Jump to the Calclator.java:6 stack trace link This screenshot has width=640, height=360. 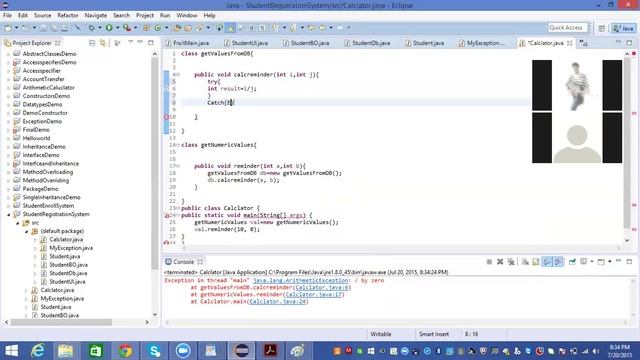point(322,287)
